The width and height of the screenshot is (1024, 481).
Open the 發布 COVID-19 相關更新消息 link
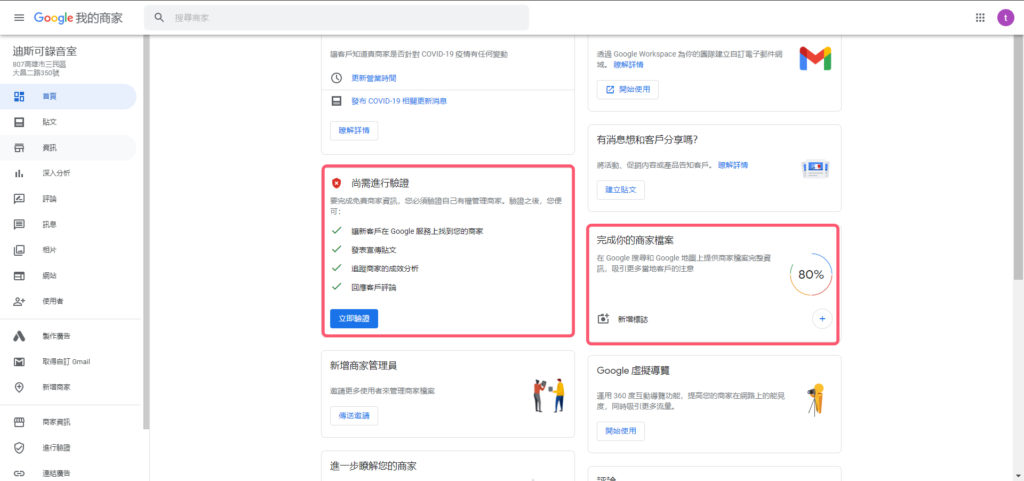[397, 101]
